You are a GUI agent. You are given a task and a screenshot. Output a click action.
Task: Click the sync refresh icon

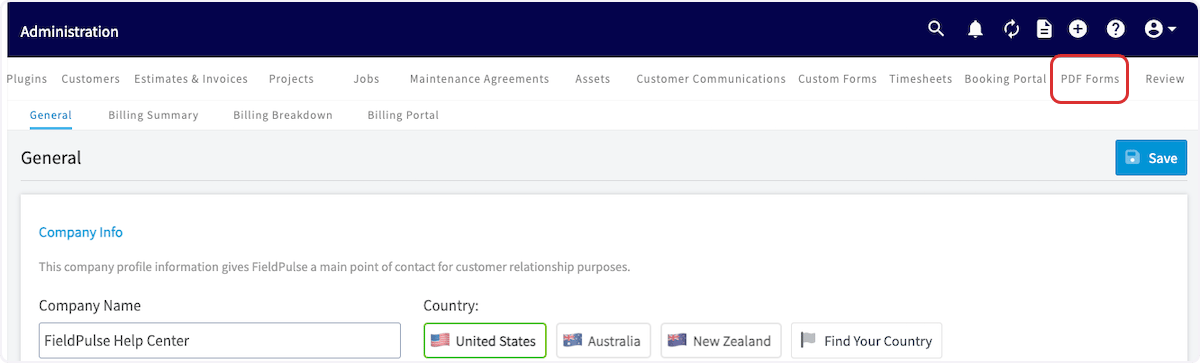(1011, 30)
